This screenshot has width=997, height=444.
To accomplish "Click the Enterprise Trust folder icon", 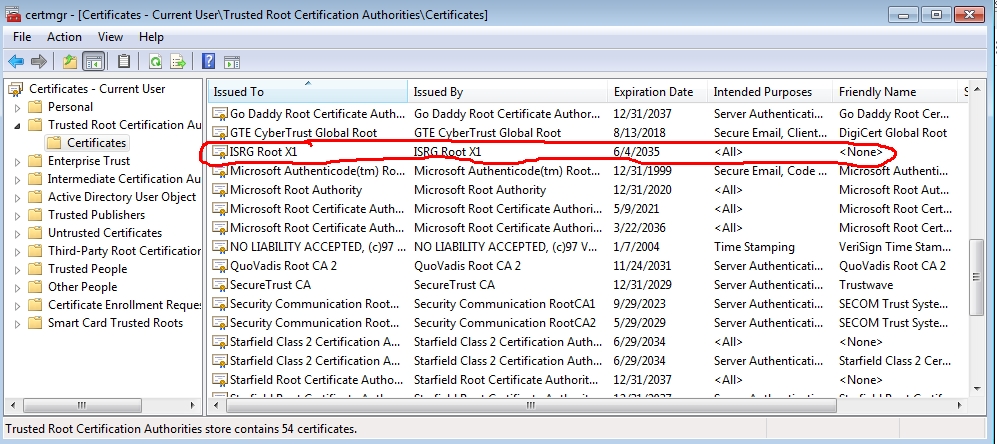I will (36, 161).
